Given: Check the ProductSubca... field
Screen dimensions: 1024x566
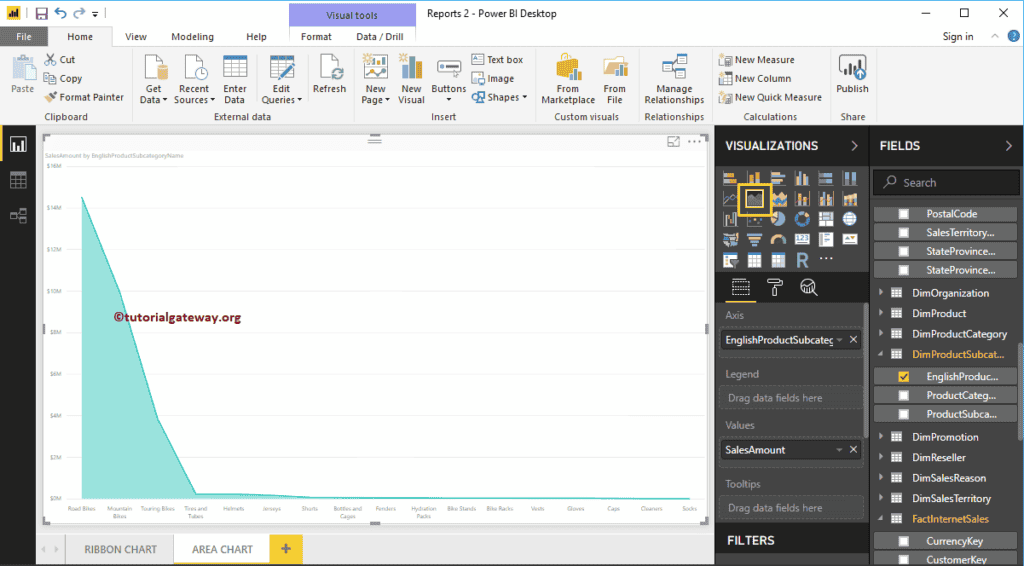Looking at the screenshot, I should (x=904, y=414).
